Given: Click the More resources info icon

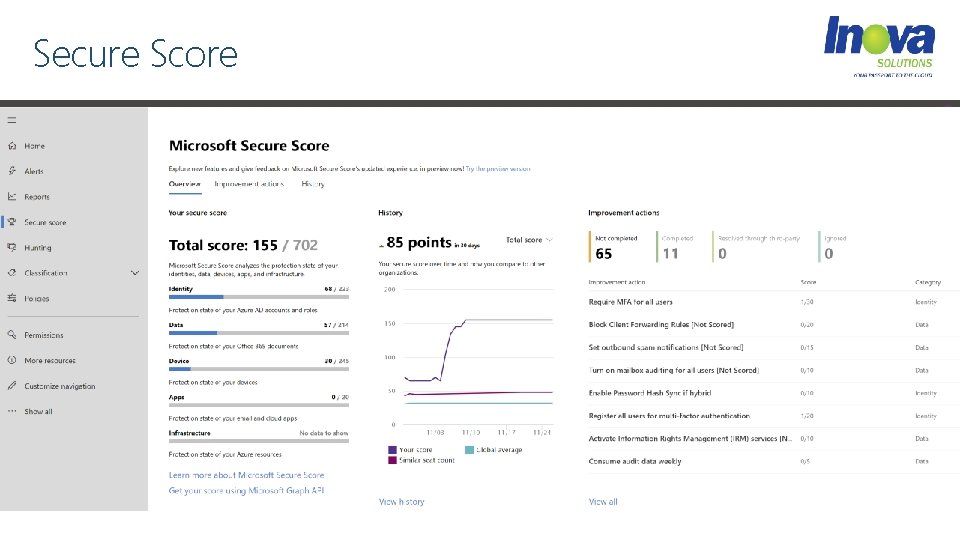Looking at the screenshot, I should point(12,361).
